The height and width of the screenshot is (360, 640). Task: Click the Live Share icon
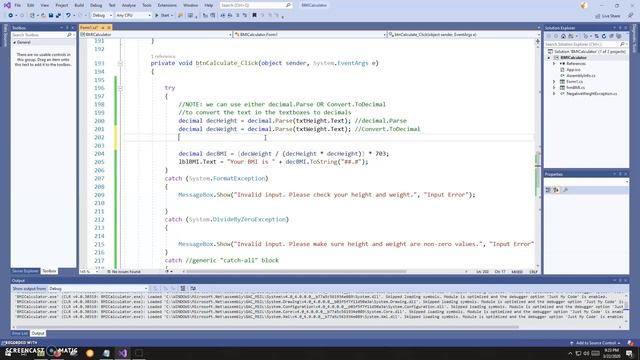(607, 16)
